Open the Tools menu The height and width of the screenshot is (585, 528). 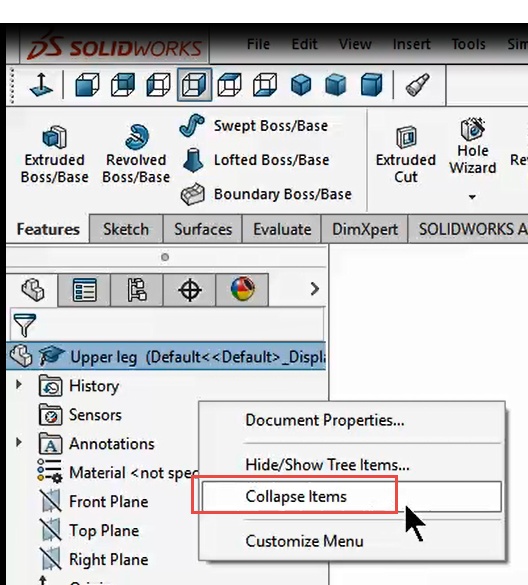click(468, 44)
